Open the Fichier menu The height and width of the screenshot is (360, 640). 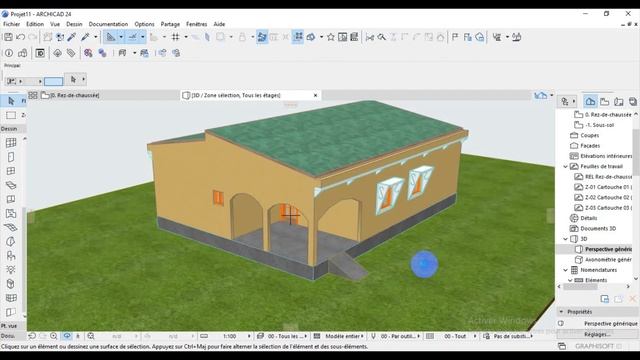pos(11,24)
